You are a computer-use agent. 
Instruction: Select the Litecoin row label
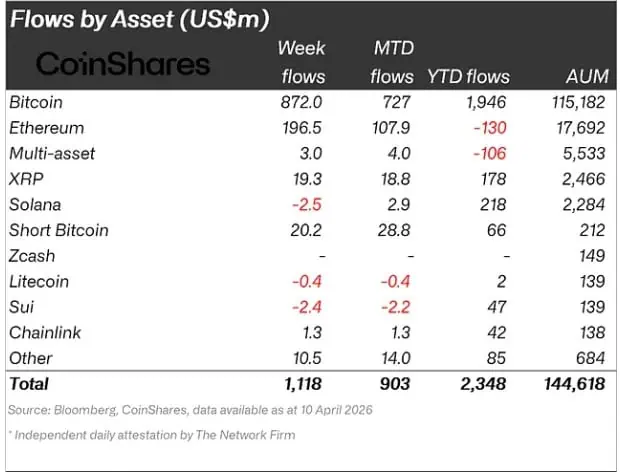coord(39,281)
